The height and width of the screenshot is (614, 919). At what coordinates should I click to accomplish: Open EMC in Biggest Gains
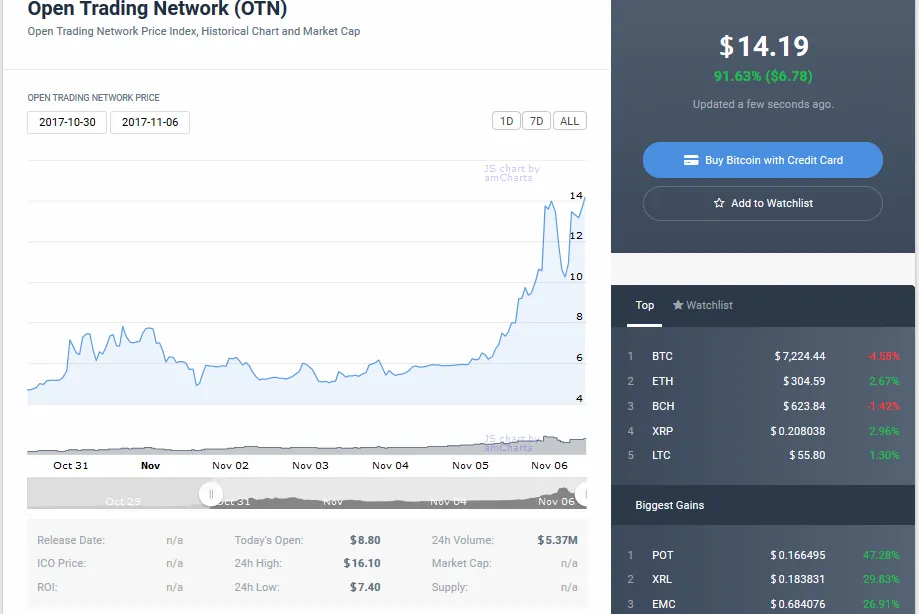[763, 604]
